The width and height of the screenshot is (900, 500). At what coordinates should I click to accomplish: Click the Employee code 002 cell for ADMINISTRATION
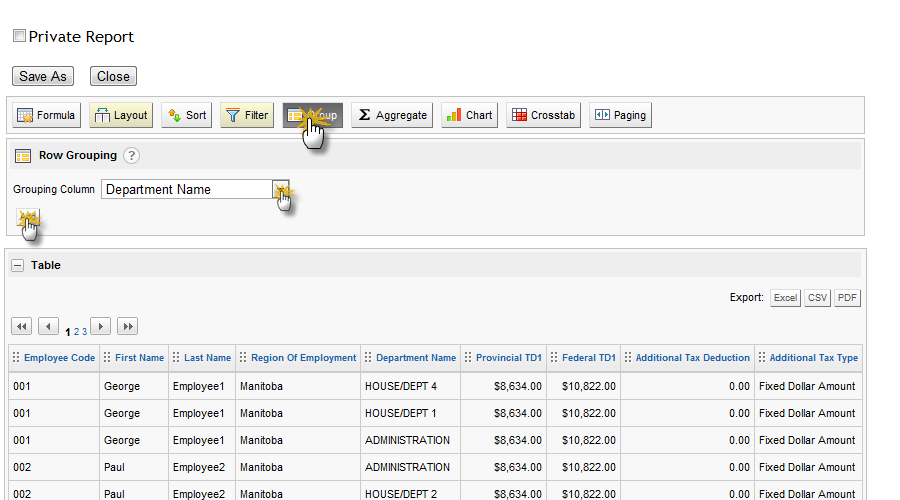pos(54,467)
